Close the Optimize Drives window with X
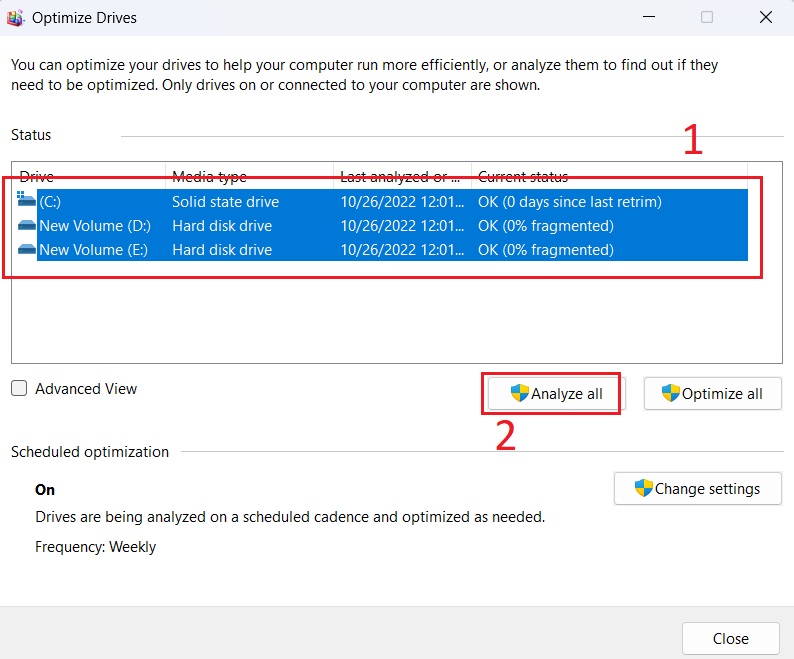 [765, 17]
